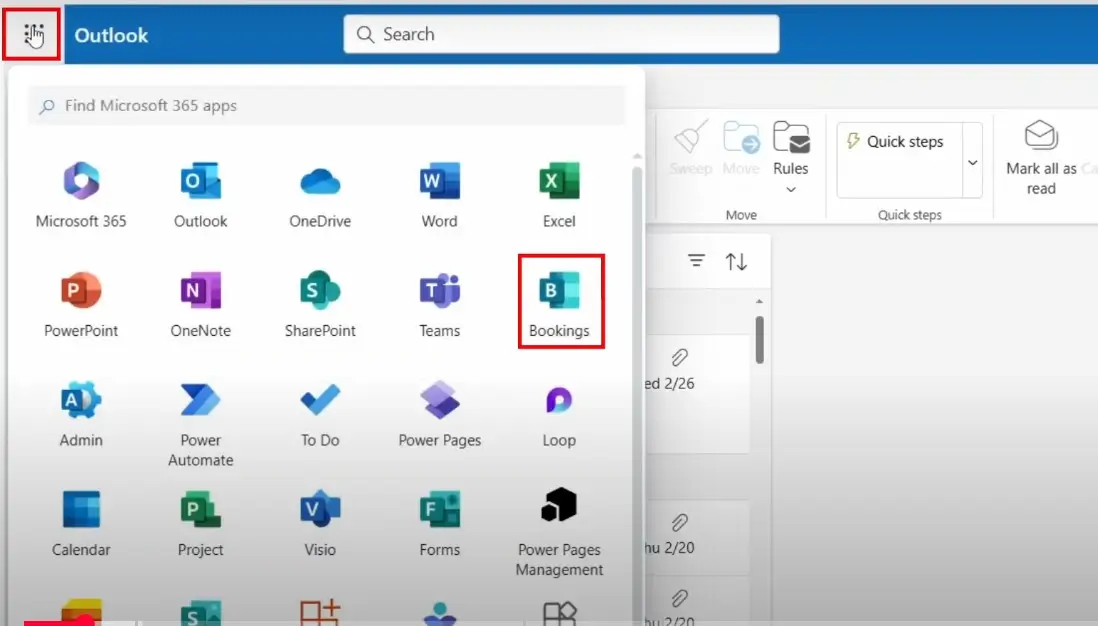Open the Bookings app
Image resolution: width=1098 pixels, height=626 pixels.
point(559,301)
